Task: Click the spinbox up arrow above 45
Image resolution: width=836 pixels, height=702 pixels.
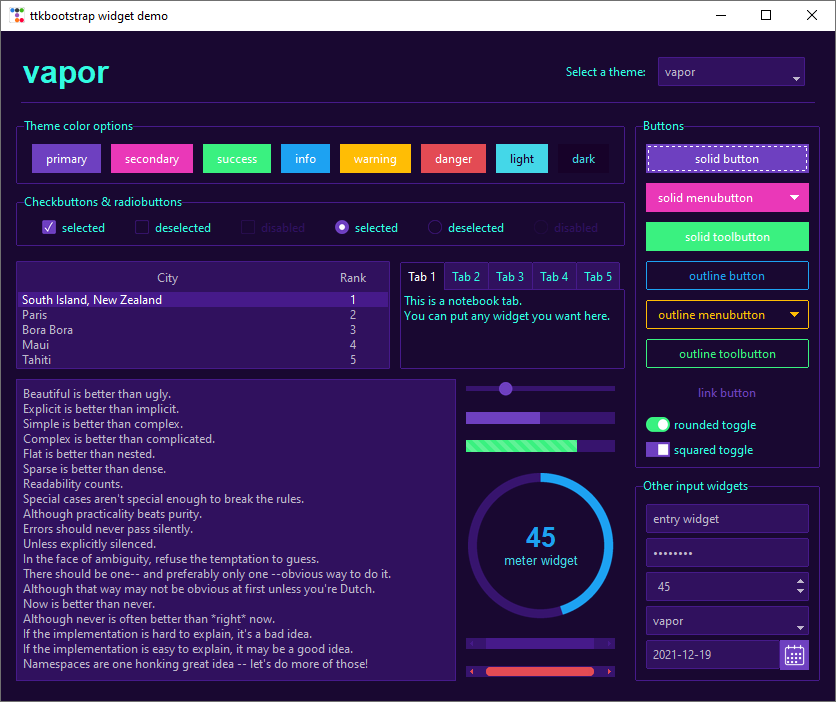Action: coord(800,581)
